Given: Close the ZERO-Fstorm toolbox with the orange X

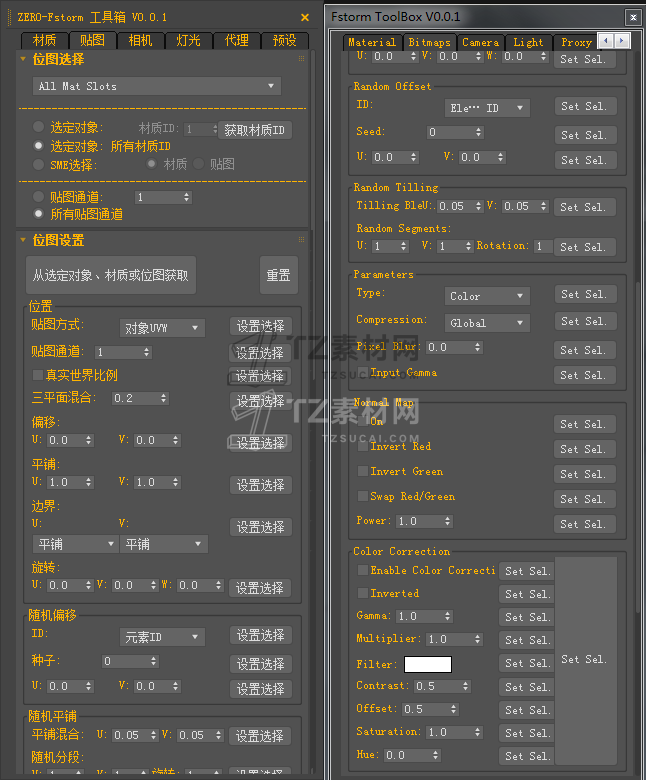Looking at the screenshot, I should coord(305,17).
